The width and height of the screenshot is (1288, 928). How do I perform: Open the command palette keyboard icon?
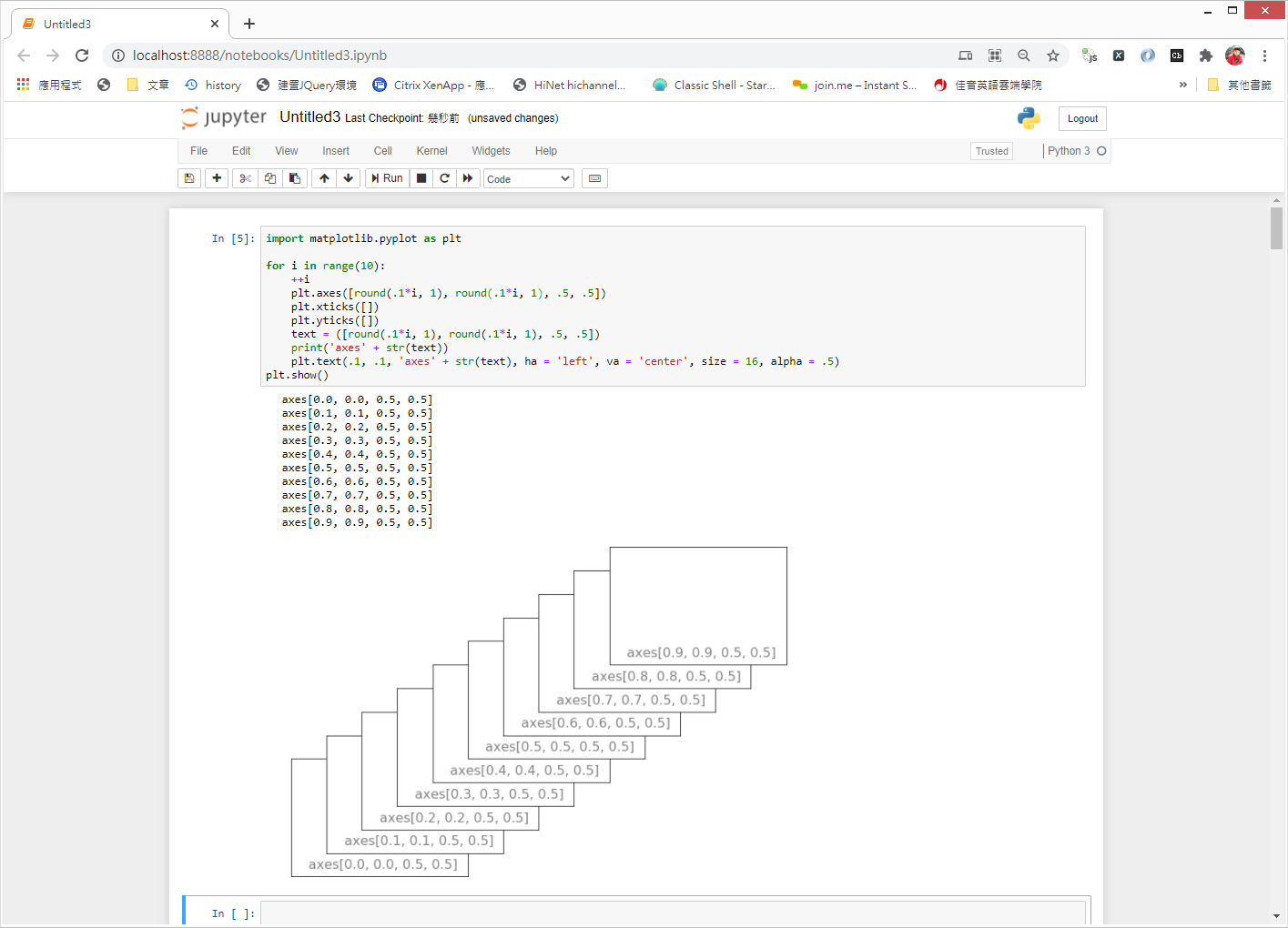tap(594, 178)
